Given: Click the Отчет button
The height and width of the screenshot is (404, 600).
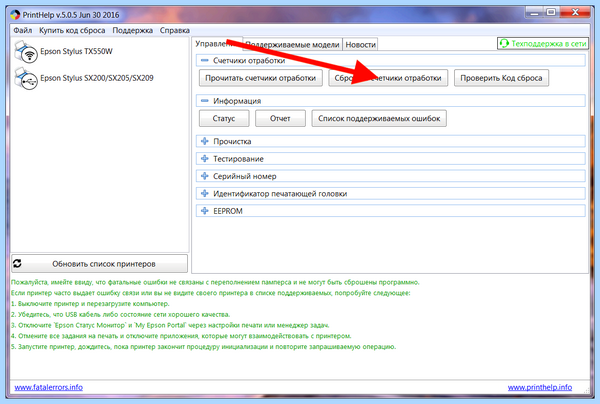Looking at the screenshot, I should pyautogui.click(x=280, y=118).
